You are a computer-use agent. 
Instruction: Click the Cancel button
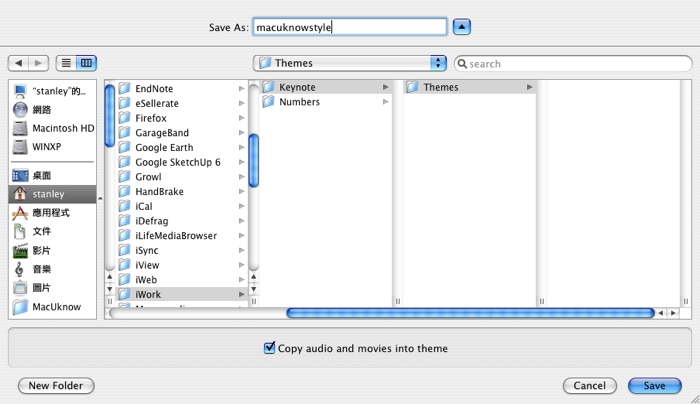[590, 386]
